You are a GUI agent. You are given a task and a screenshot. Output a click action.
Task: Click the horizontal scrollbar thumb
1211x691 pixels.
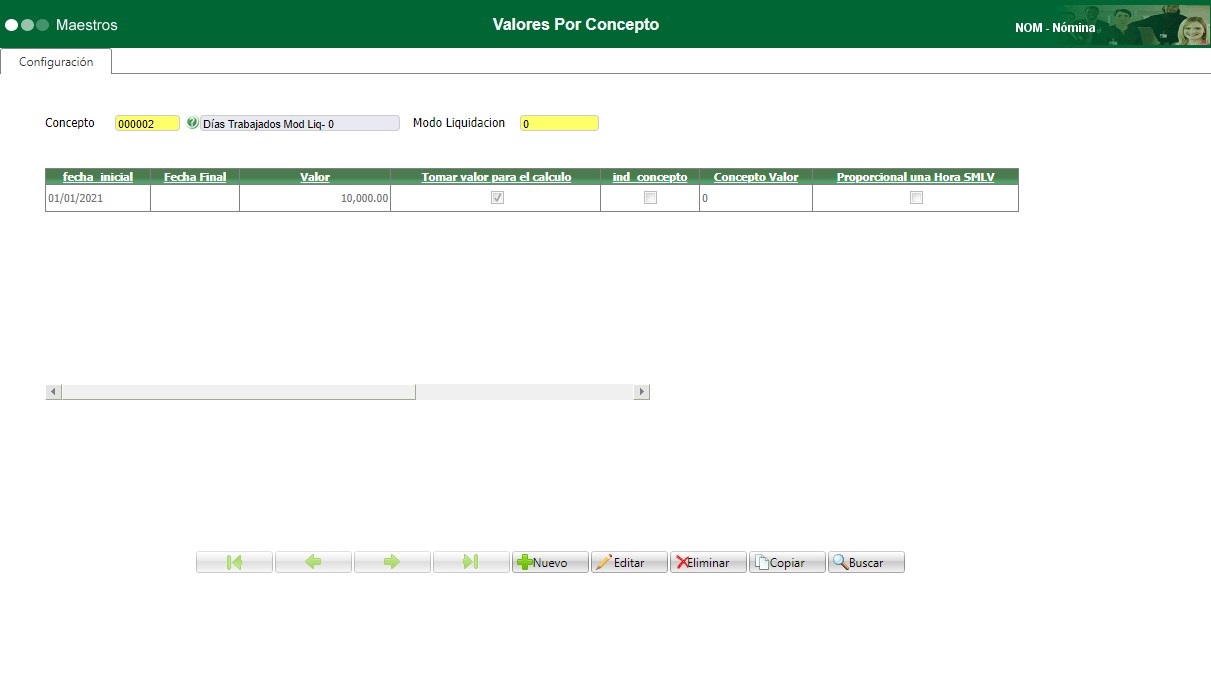[x=238, y=392]
